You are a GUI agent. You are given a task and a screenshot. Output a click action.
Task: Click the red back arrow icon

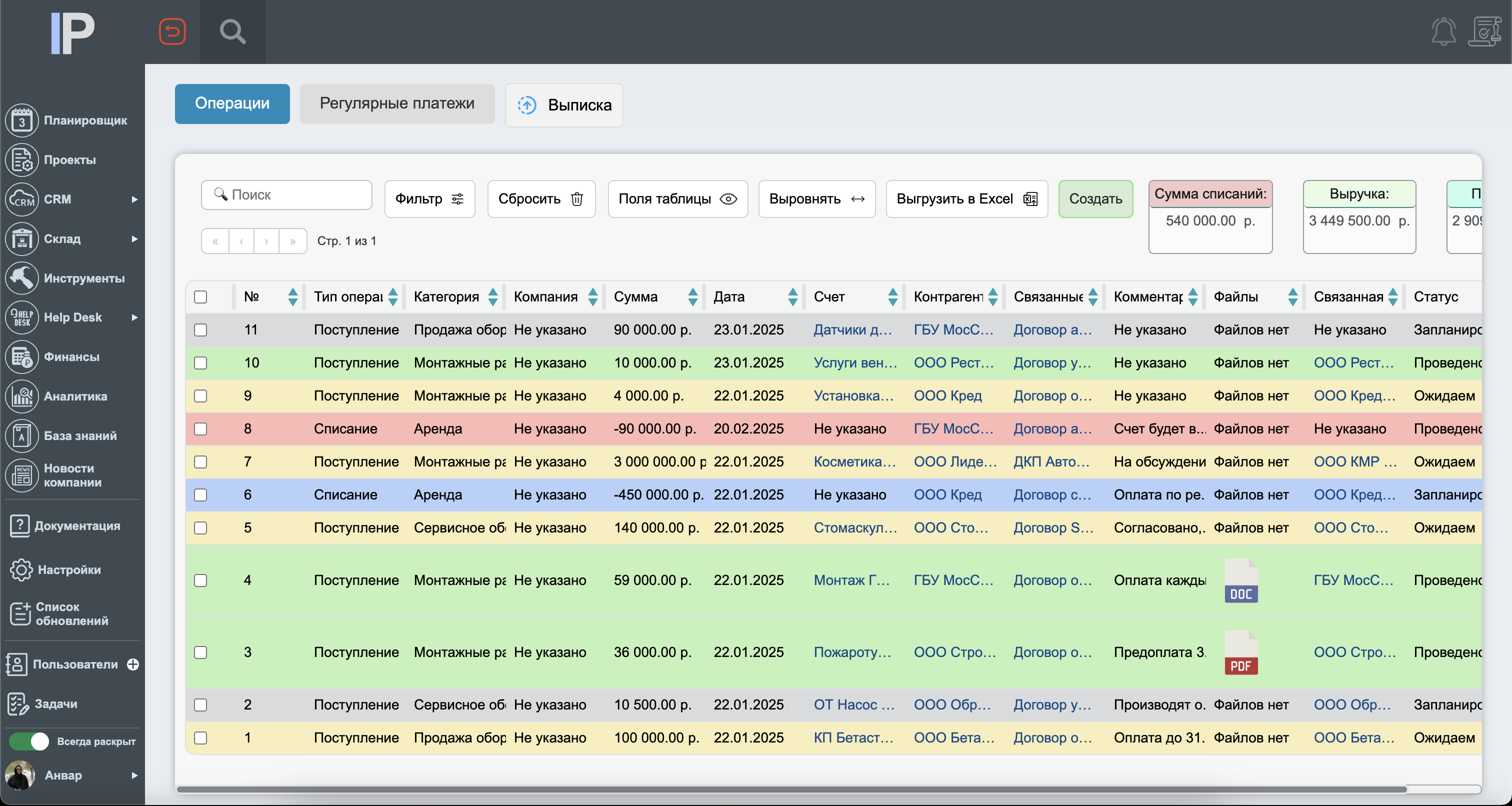tap(172, 31)
